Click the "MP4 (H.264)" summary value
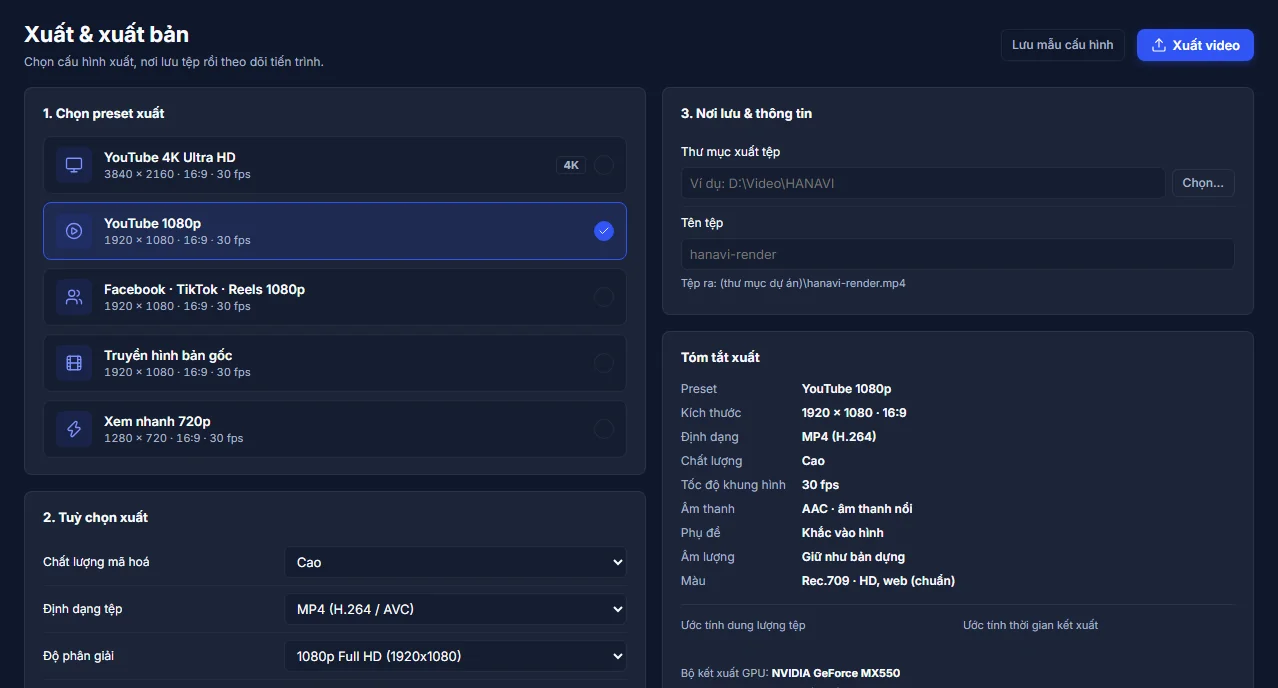 (x=839, y=437)
